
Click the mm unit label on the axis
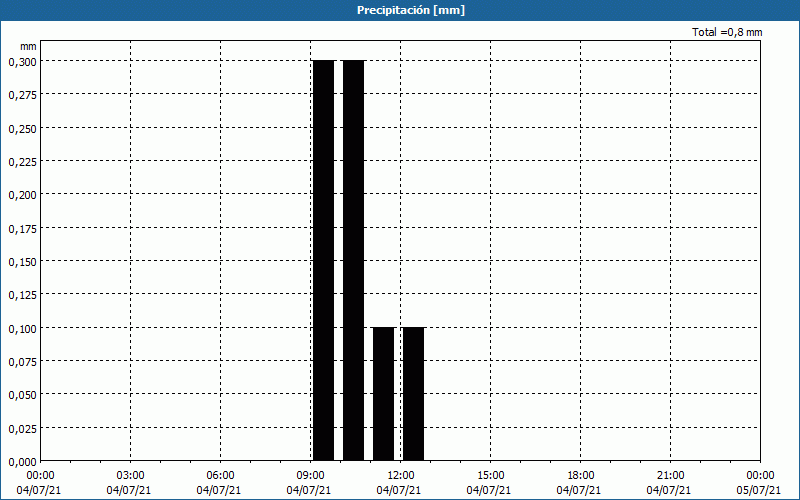coord(28,46)
